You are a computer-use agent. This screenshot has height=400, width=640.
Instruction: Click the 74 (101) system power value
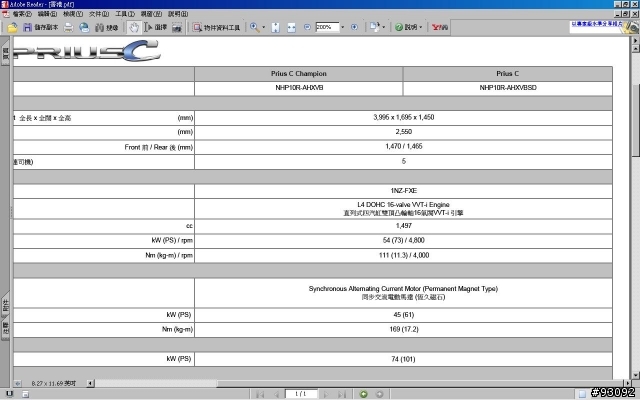coord(403,359)
